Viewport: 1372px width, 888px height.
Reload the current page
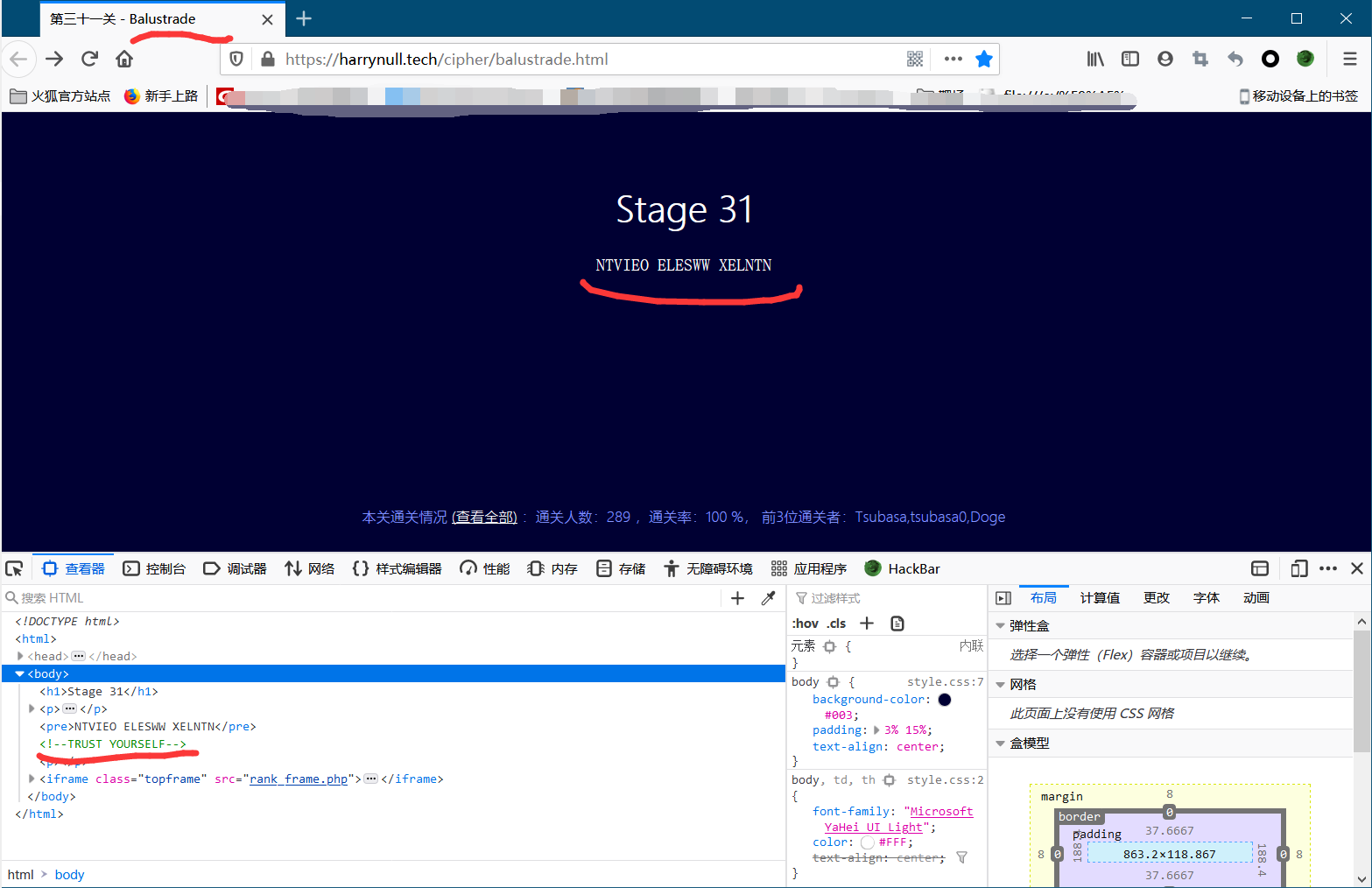pos(89,59)
